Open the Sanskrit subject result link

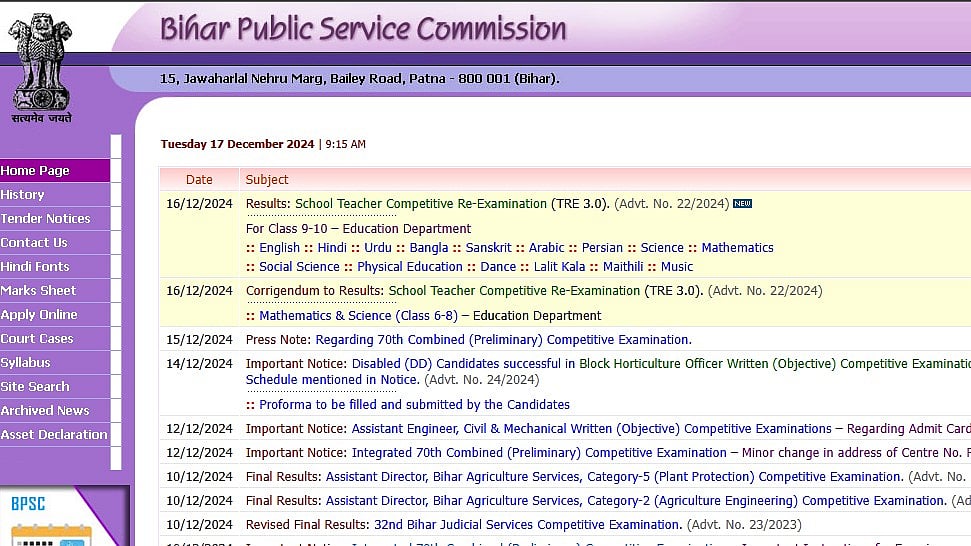click(488, 248)
